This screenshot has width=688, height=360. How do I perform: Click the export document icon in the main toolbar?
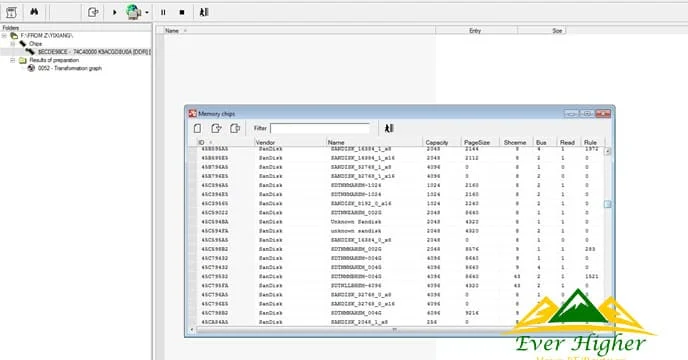(x=93, y=12)
